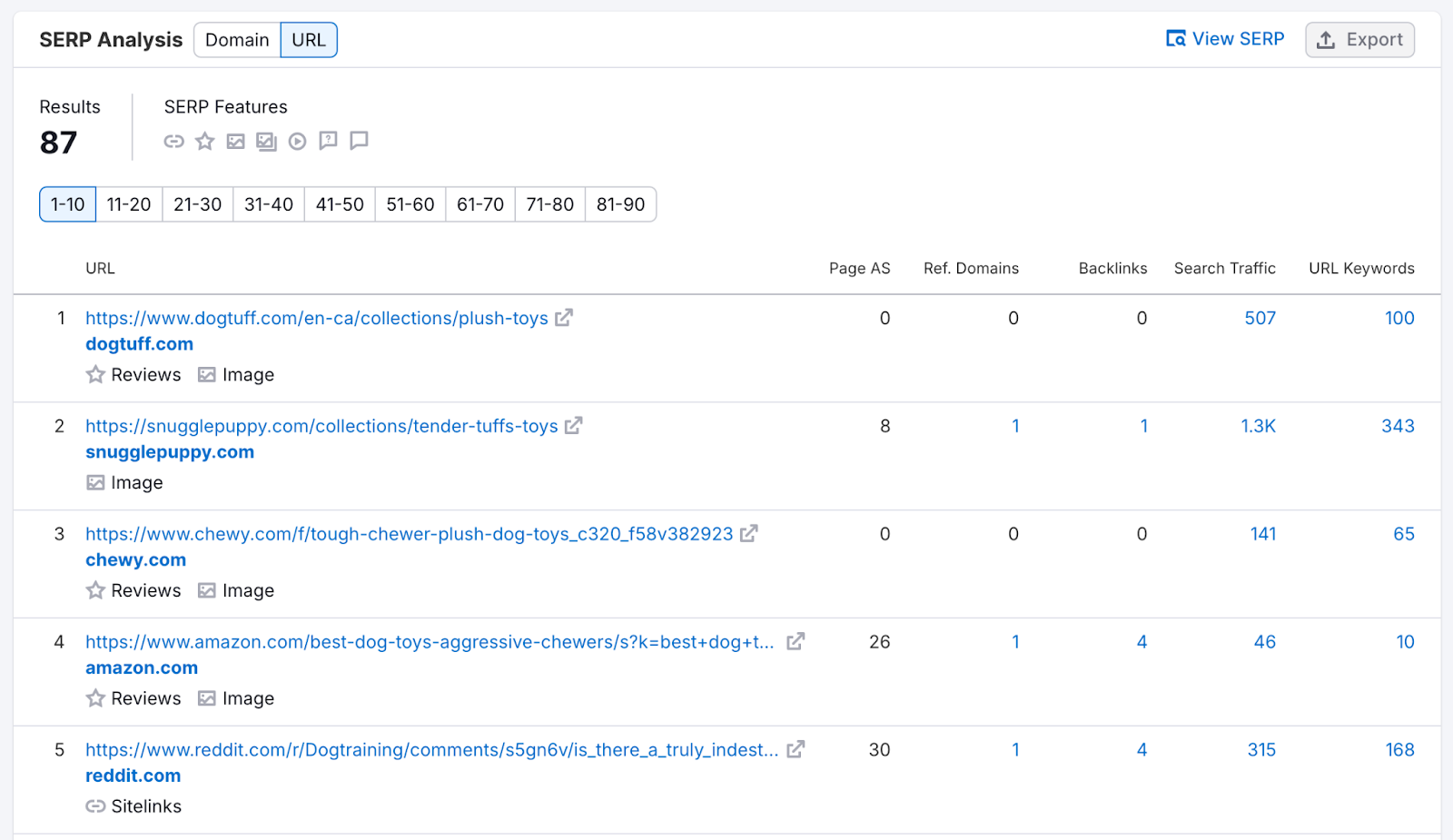The image size is (1453, 840).
Task: Click the URL Keywords column header
Action: point(1361,268)
